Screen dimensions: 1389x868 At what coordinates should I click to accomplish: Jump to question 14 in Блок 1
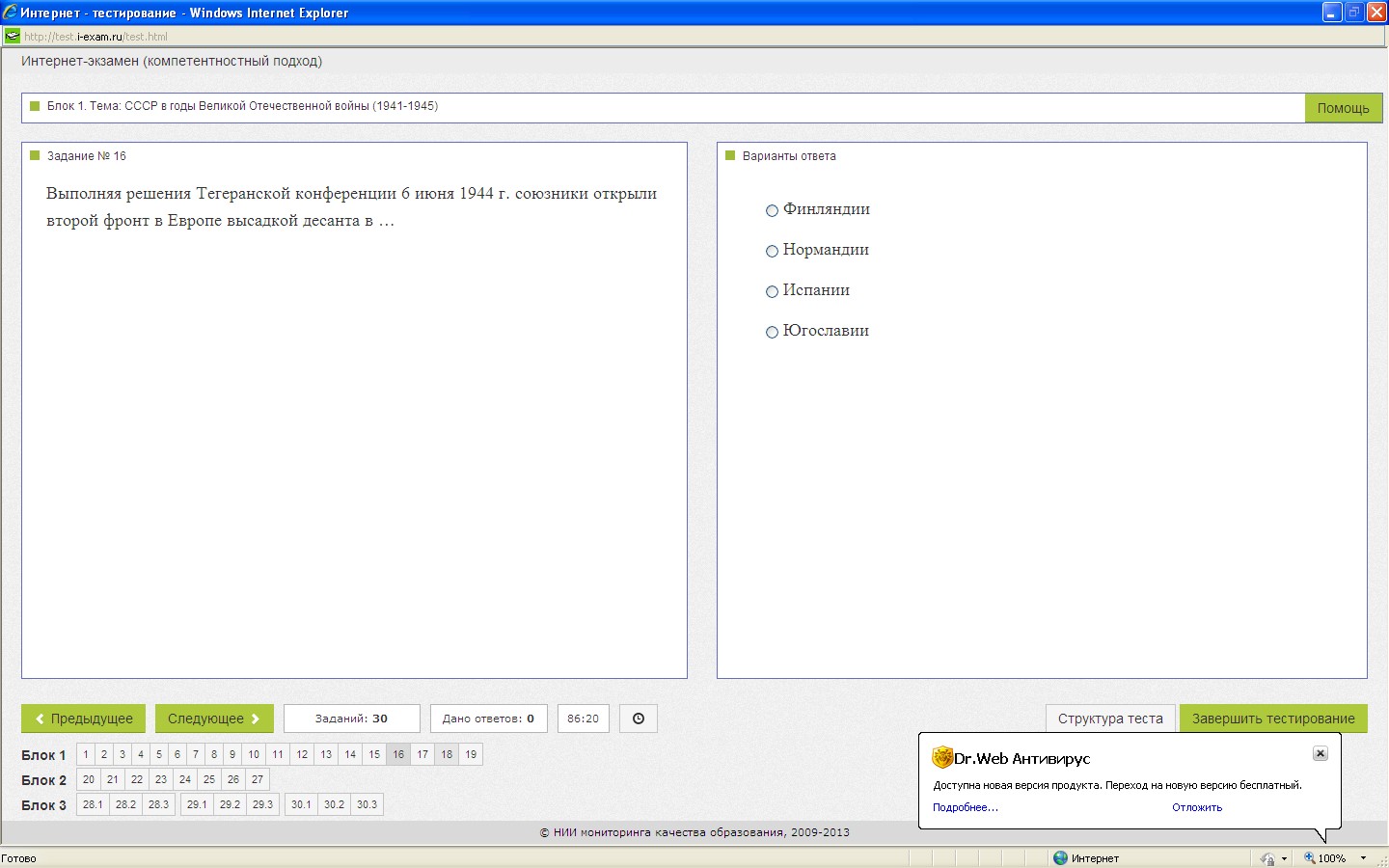(x=350, y=754)
